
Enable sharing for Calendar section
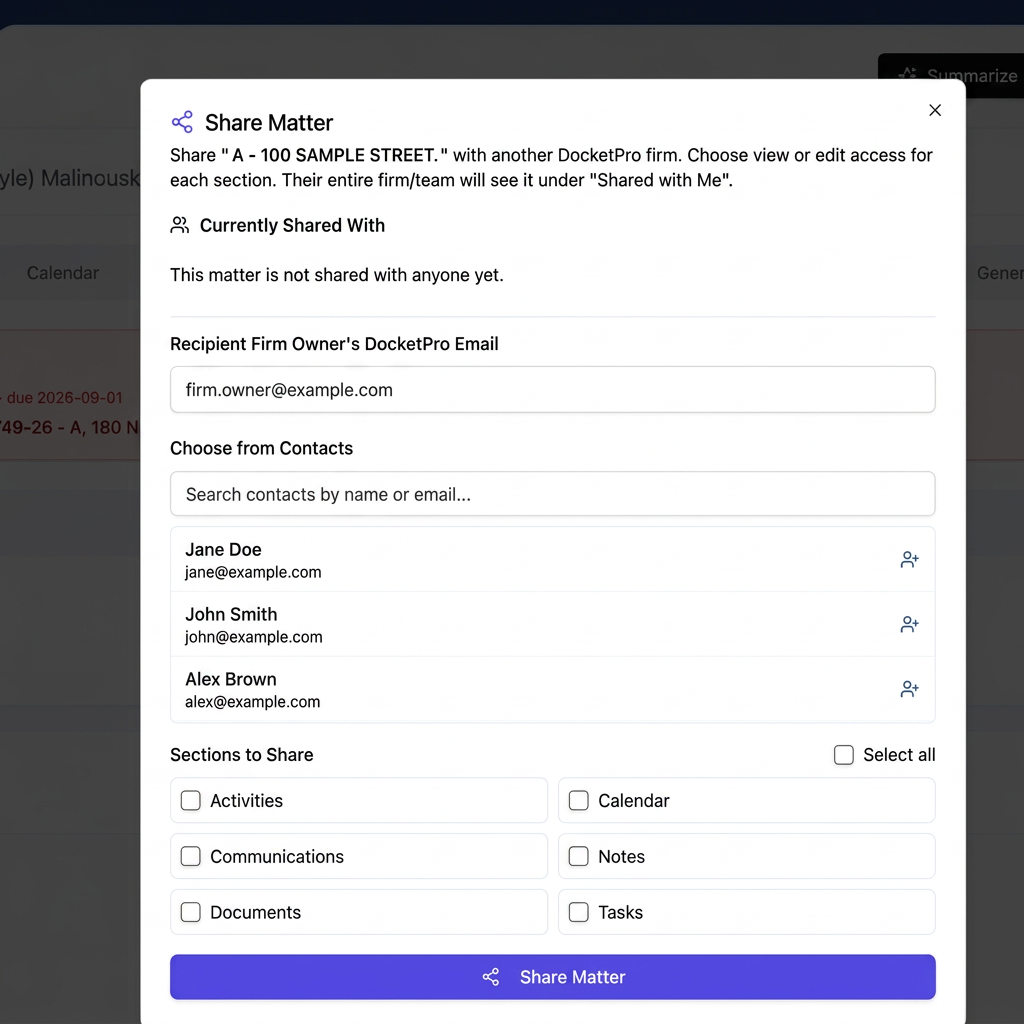(x=579, y=801)
